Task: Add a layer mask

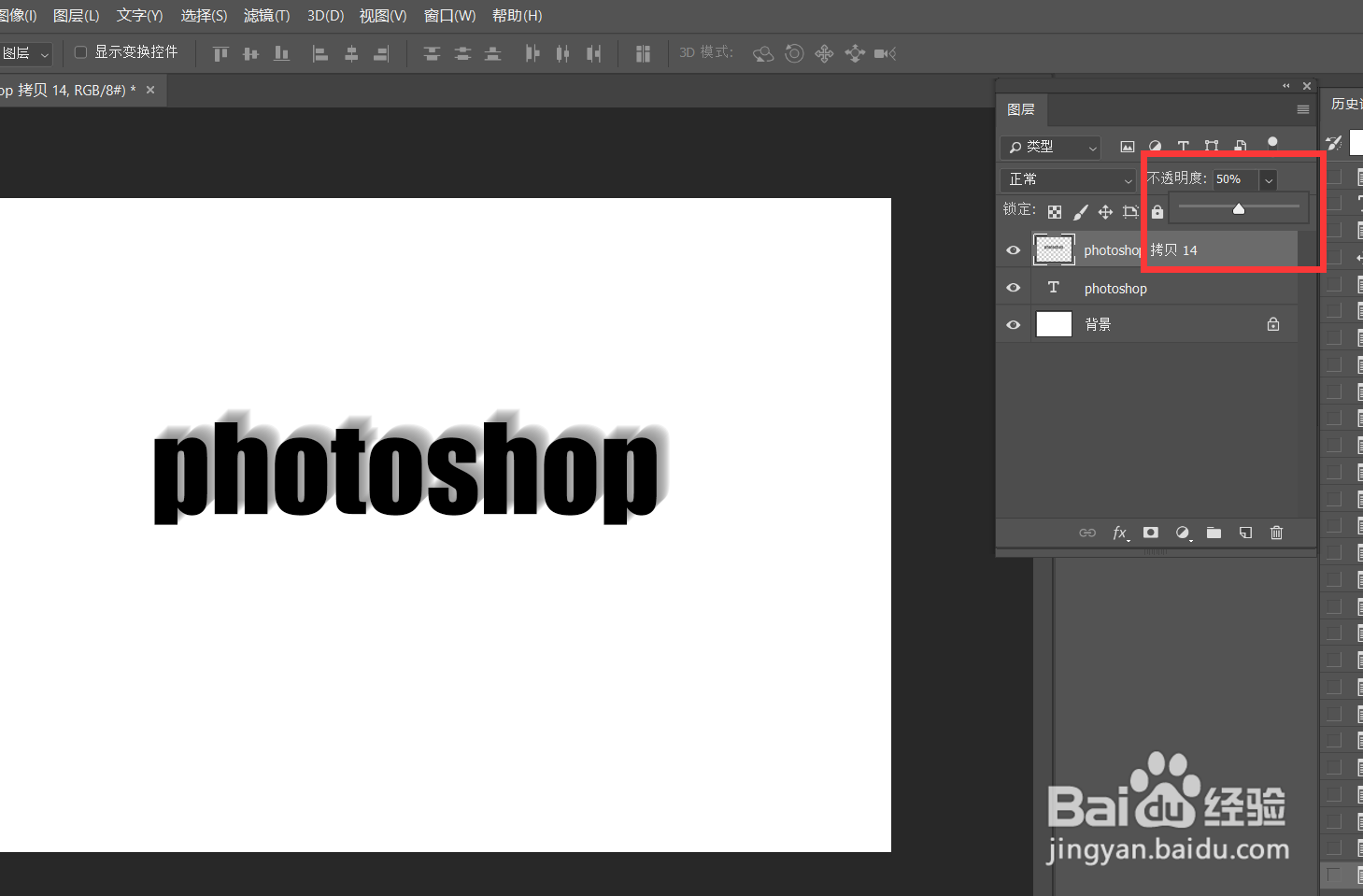Action: (1151, 533)
